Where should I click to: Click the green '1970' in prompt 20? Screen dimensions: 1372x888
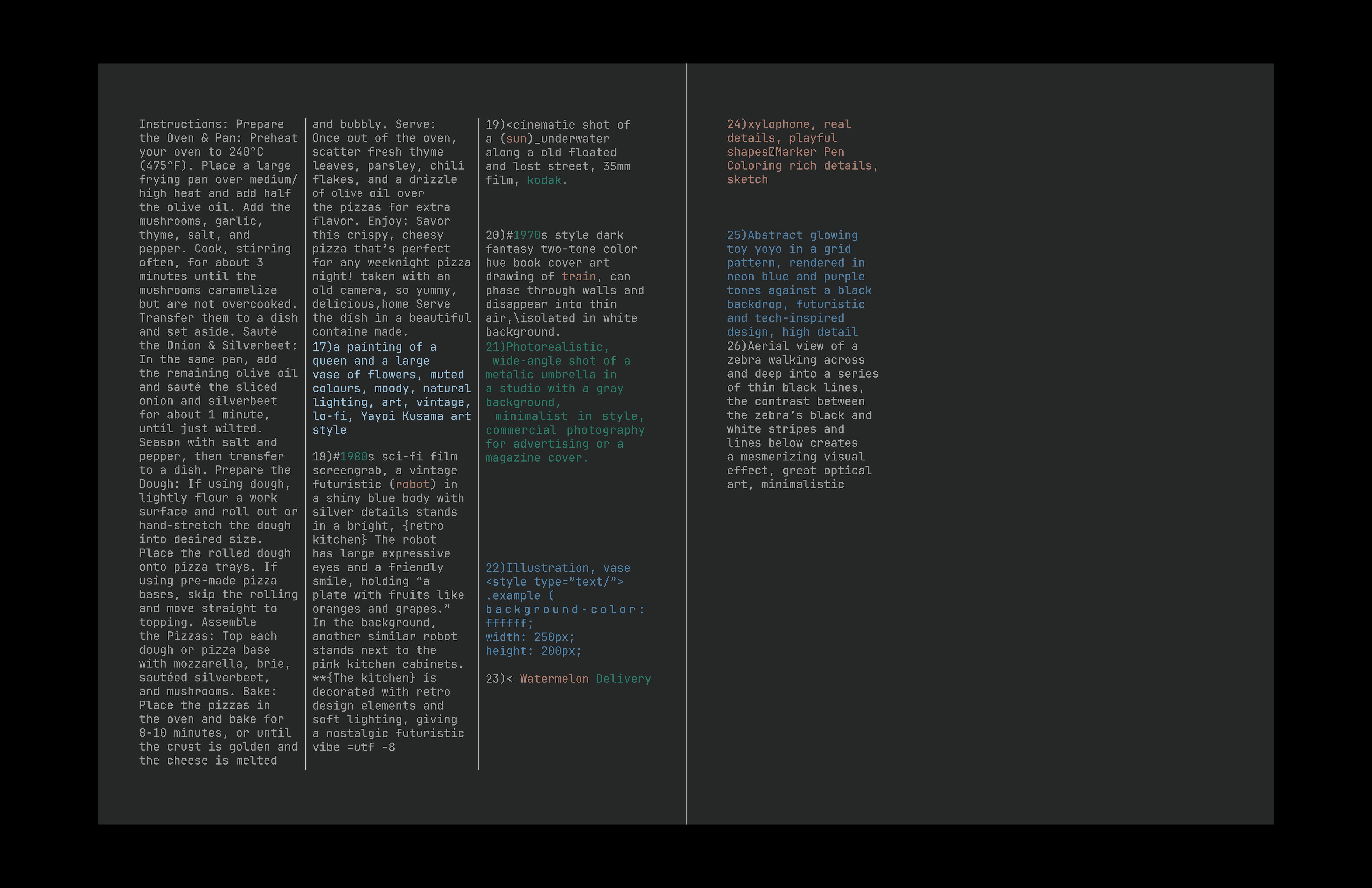click(x=527, y=235)
